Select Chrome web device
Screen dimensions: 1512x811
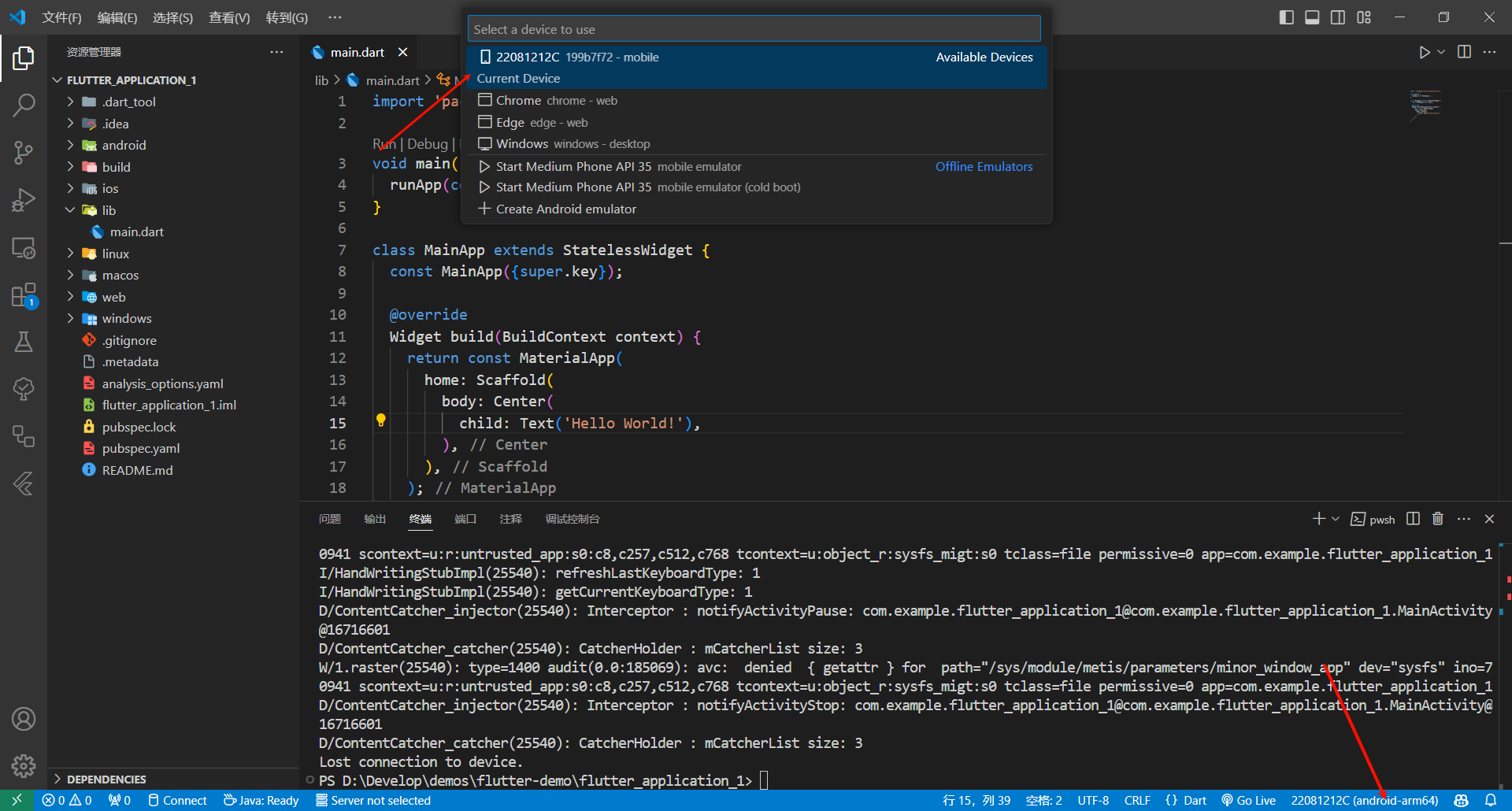pyautogui.click(x=556, y=101)
